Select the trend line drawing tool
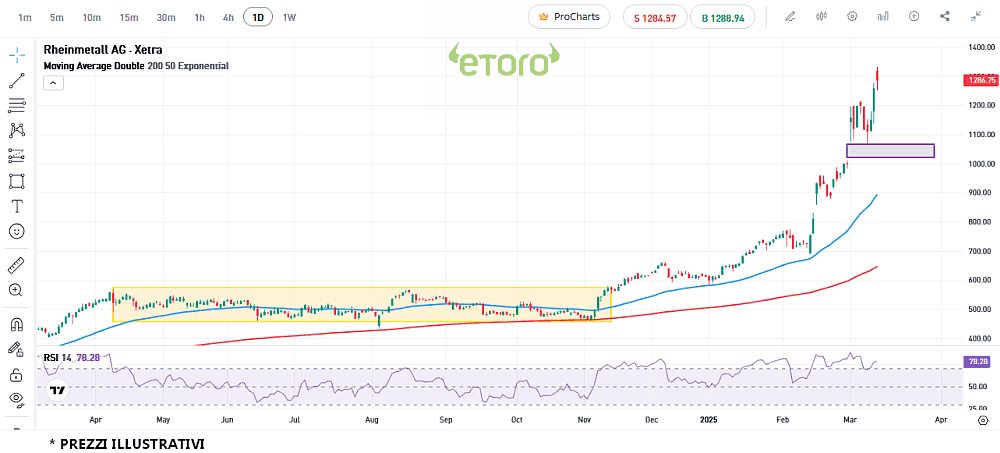The image size is (1000, 453). point(17,80)
